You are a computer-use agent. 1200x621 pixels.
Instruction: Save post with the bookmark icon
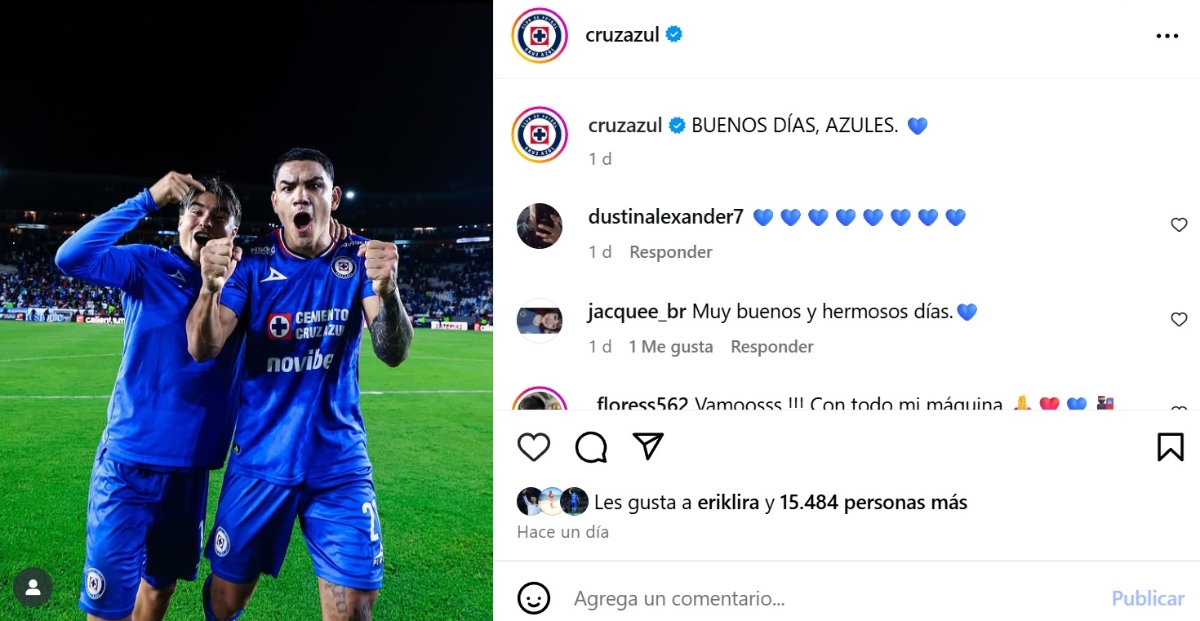point(1170,447)
